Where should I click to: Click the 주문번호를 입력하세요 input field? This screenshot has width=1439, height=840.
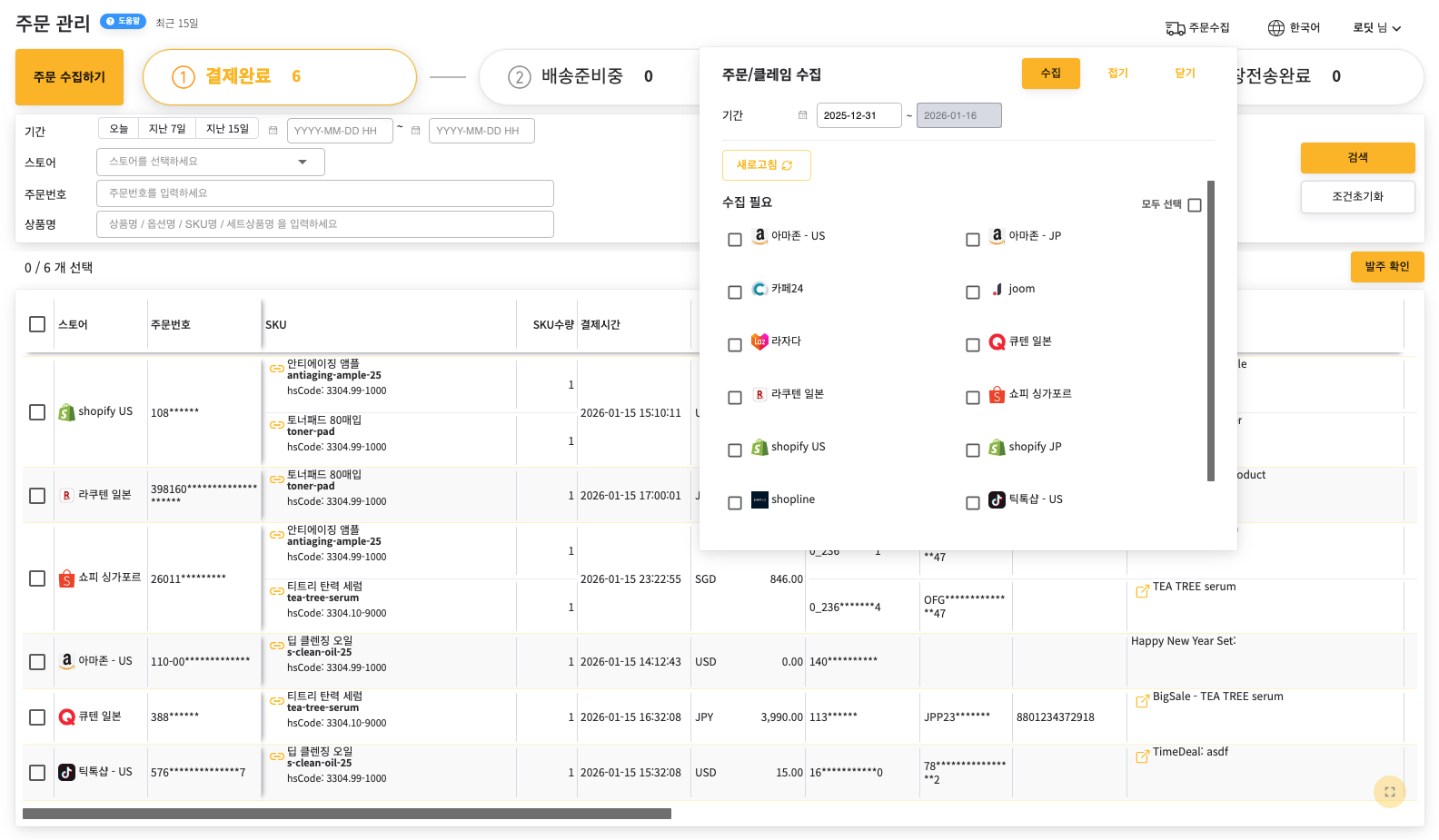(325, 193)
